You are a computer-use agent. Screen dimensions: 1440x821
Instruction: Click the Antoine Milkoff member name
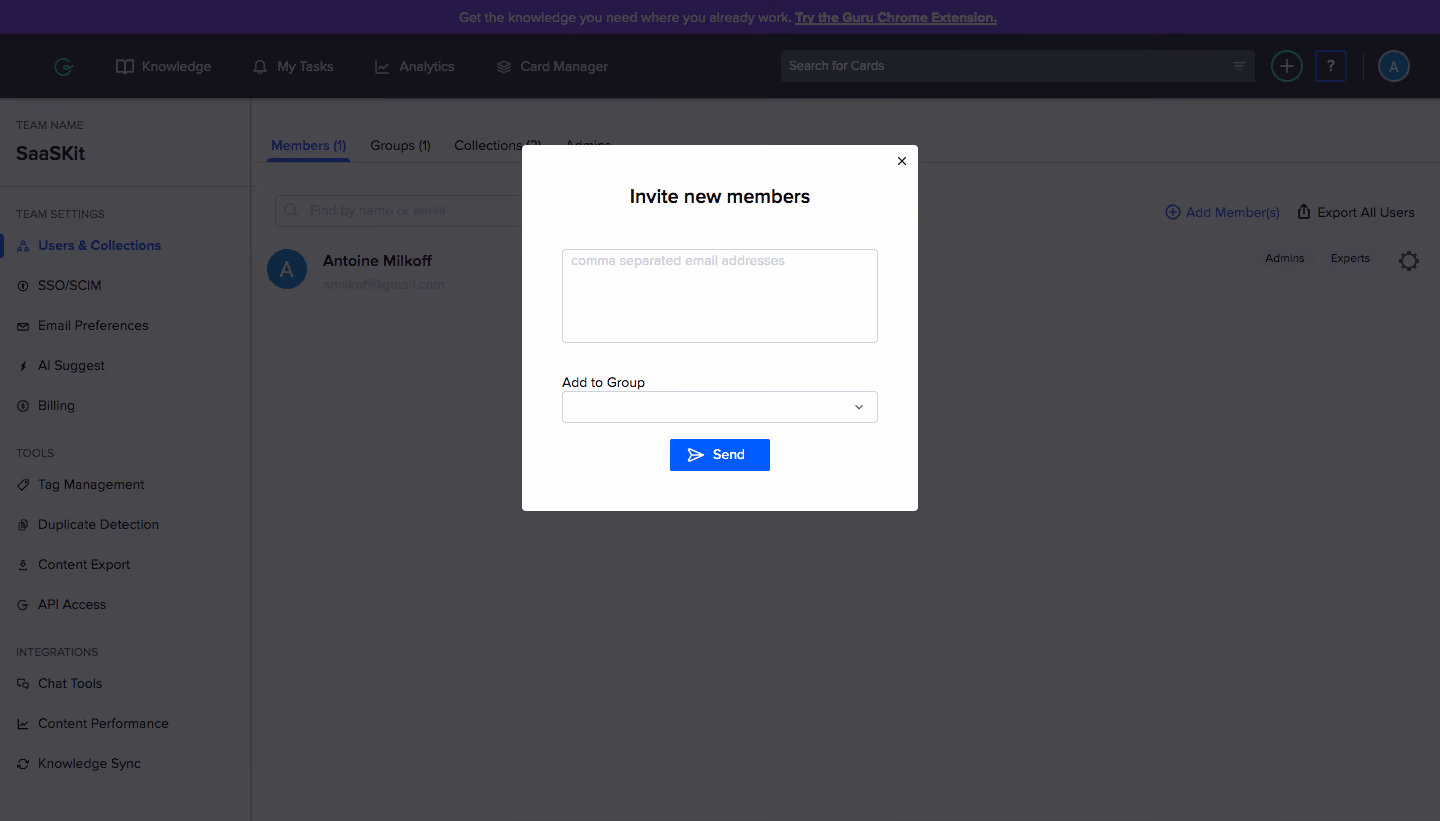378,261
